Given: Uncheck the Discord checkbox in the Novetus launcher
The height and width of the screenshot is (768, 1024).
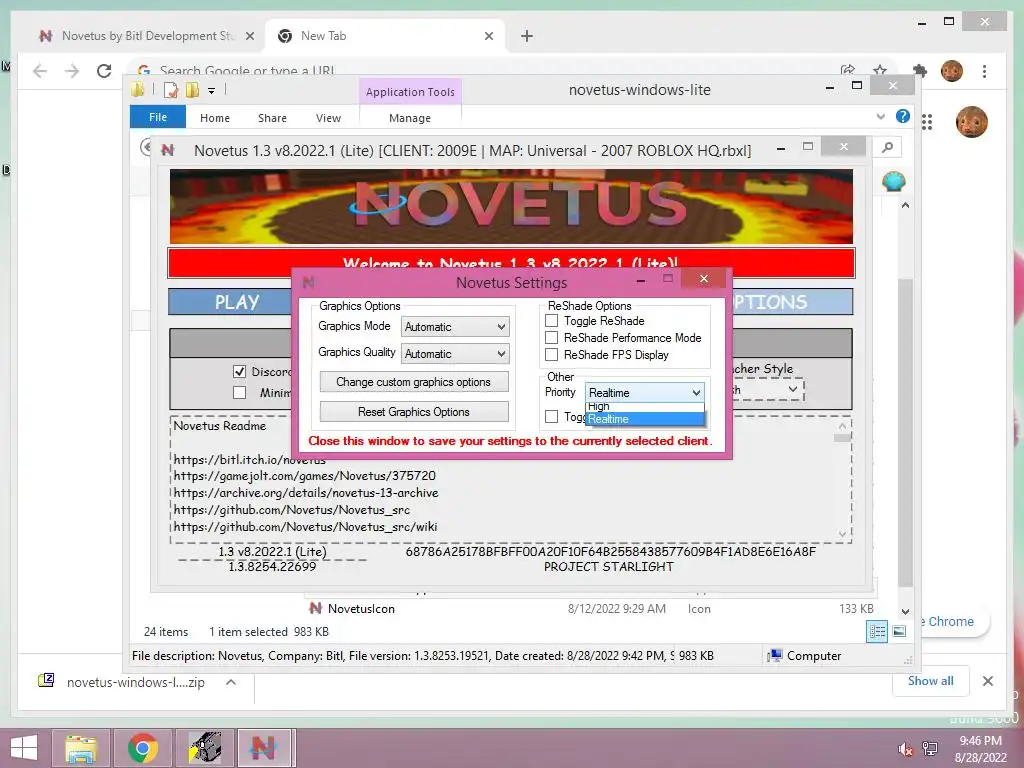Looking at the screenshot, I should 240,372.
